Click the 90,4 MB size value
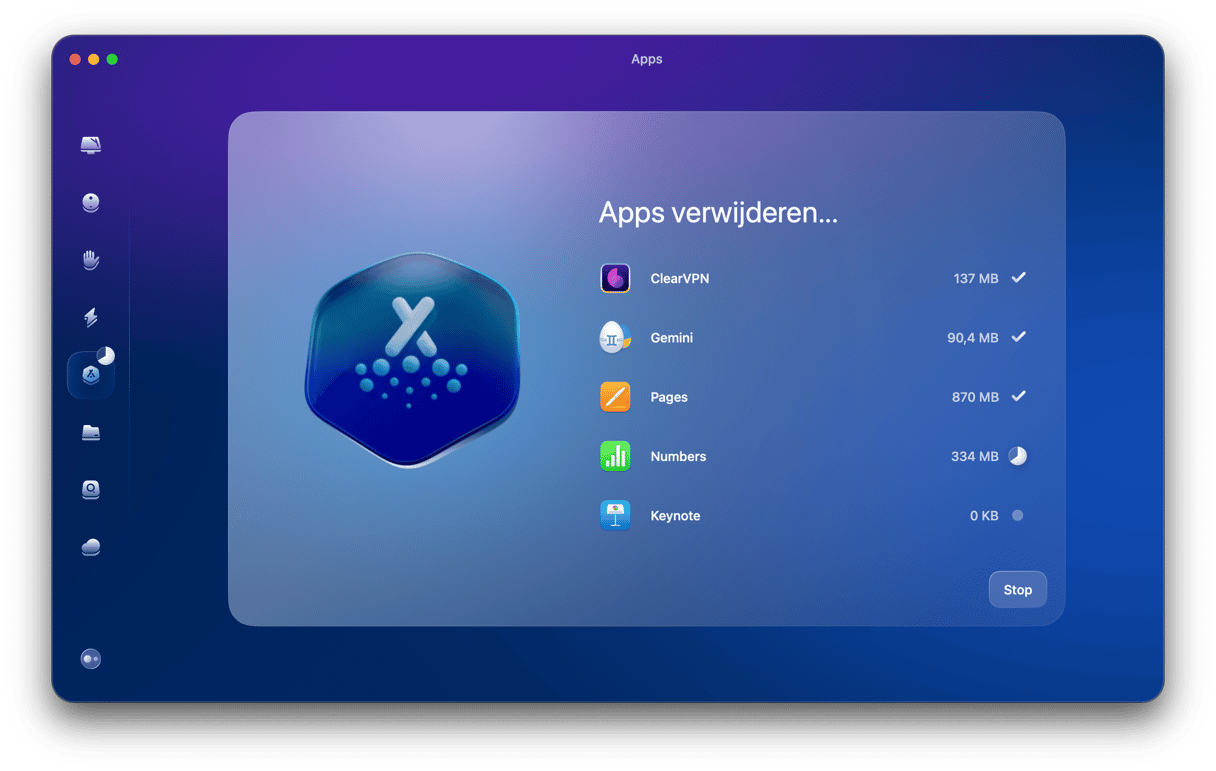This screenshot has height=771, width=1216. point(973,338)
